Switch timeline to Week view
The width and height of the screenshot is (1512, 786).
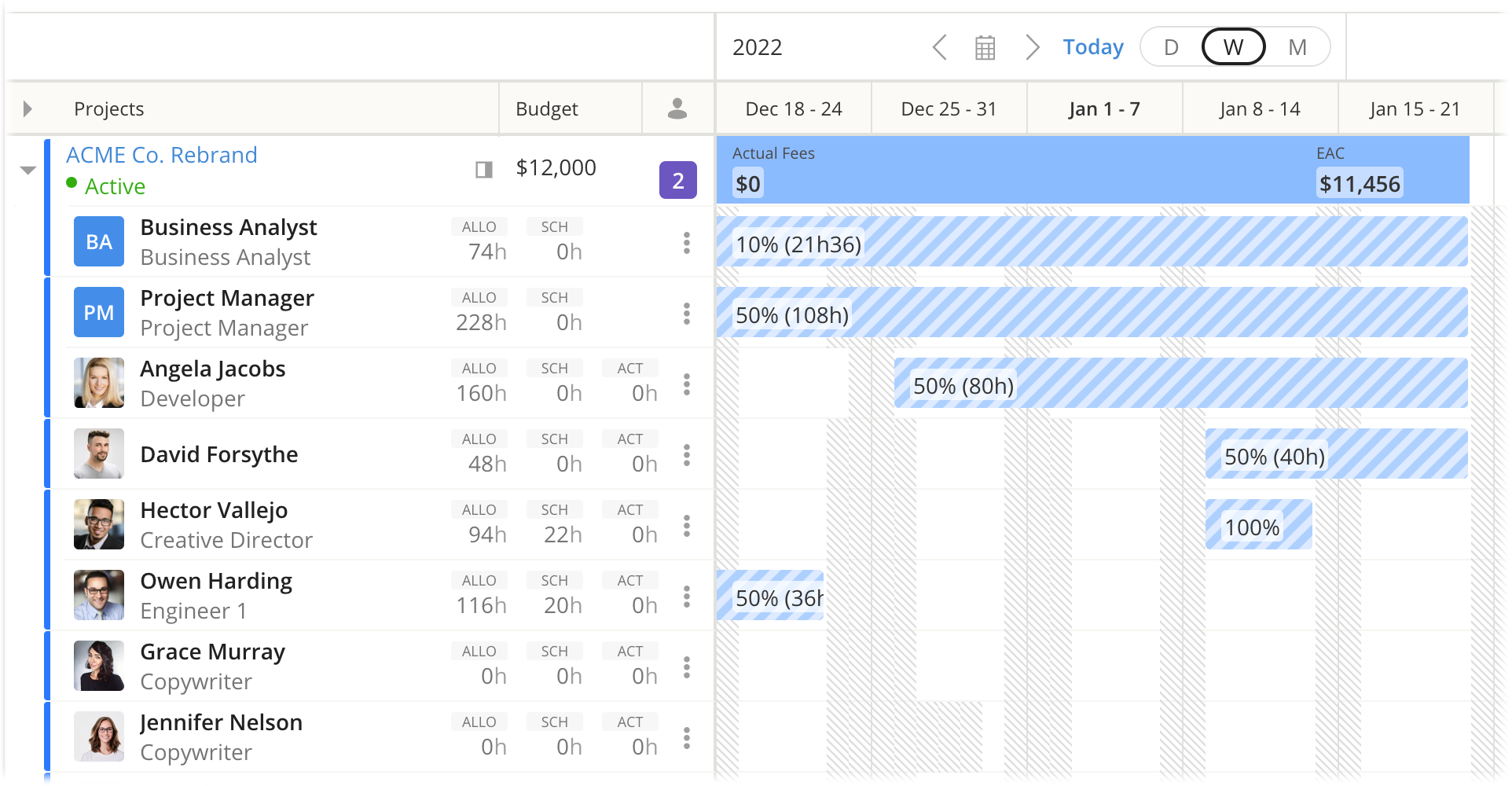click(1233, 47)
